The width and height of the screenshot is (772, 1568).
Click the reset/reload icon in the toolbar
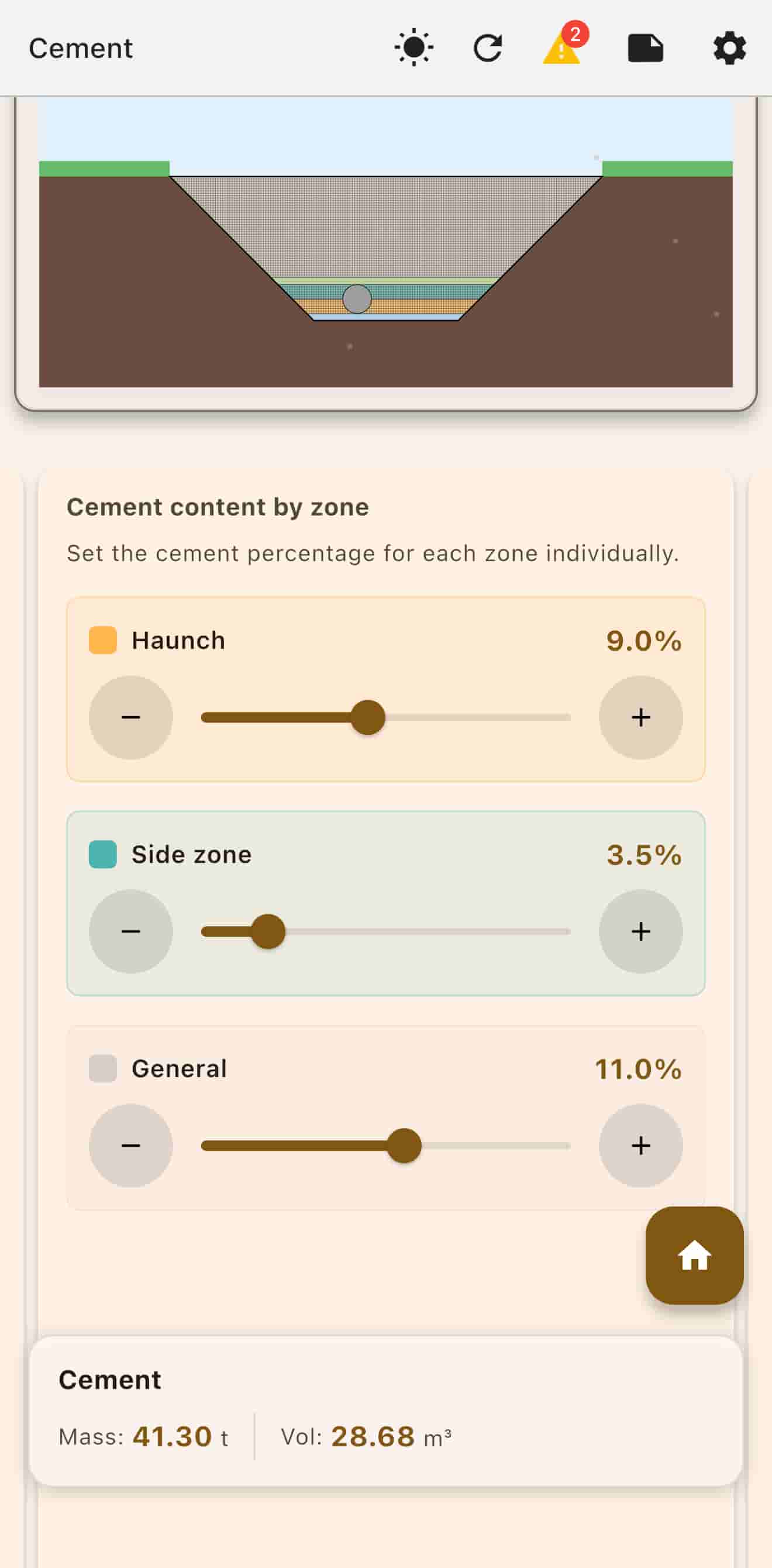pos(488,48)
